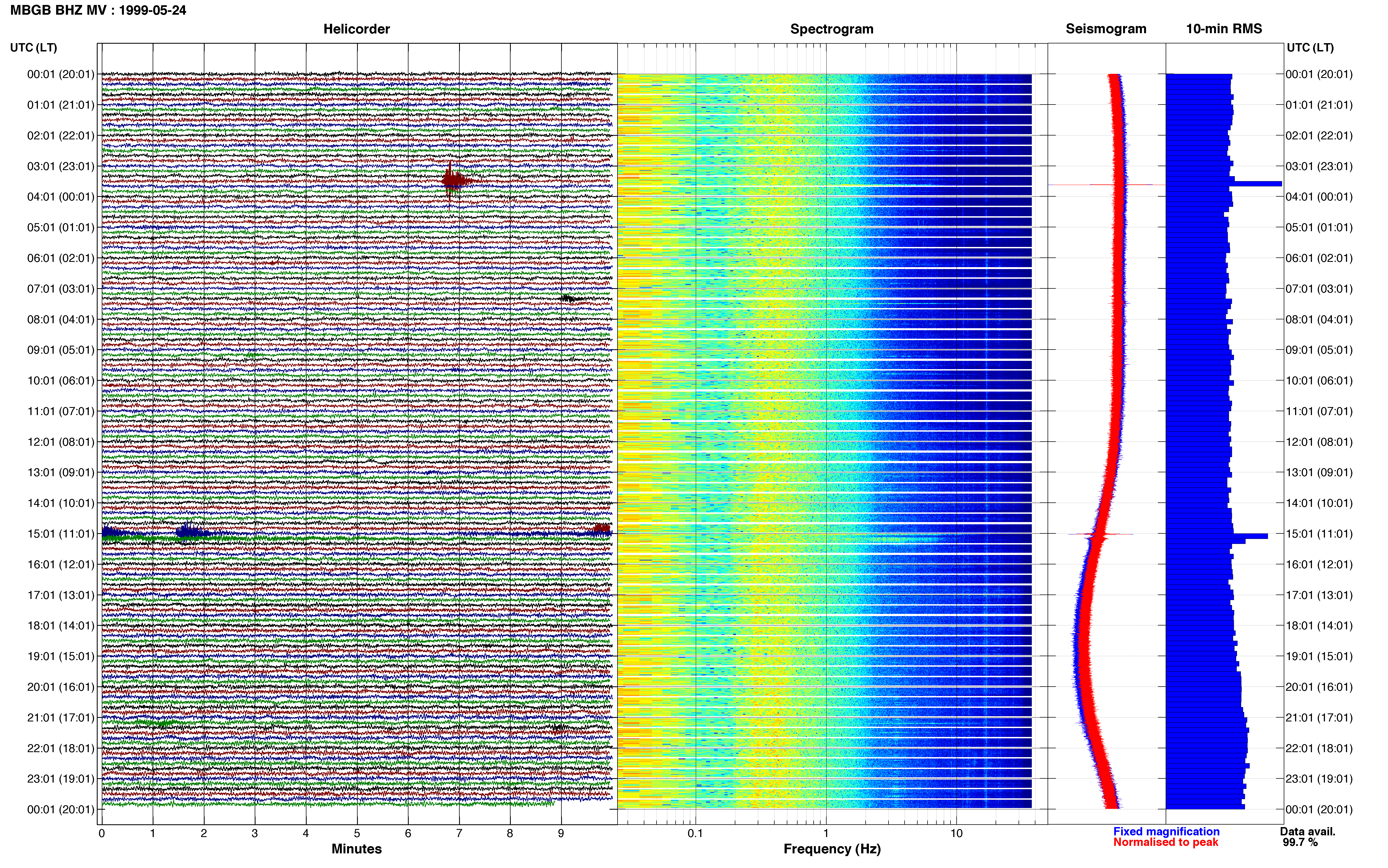
Task: Click the red seismogram spike near 15:01
Action: [1100, 535]
